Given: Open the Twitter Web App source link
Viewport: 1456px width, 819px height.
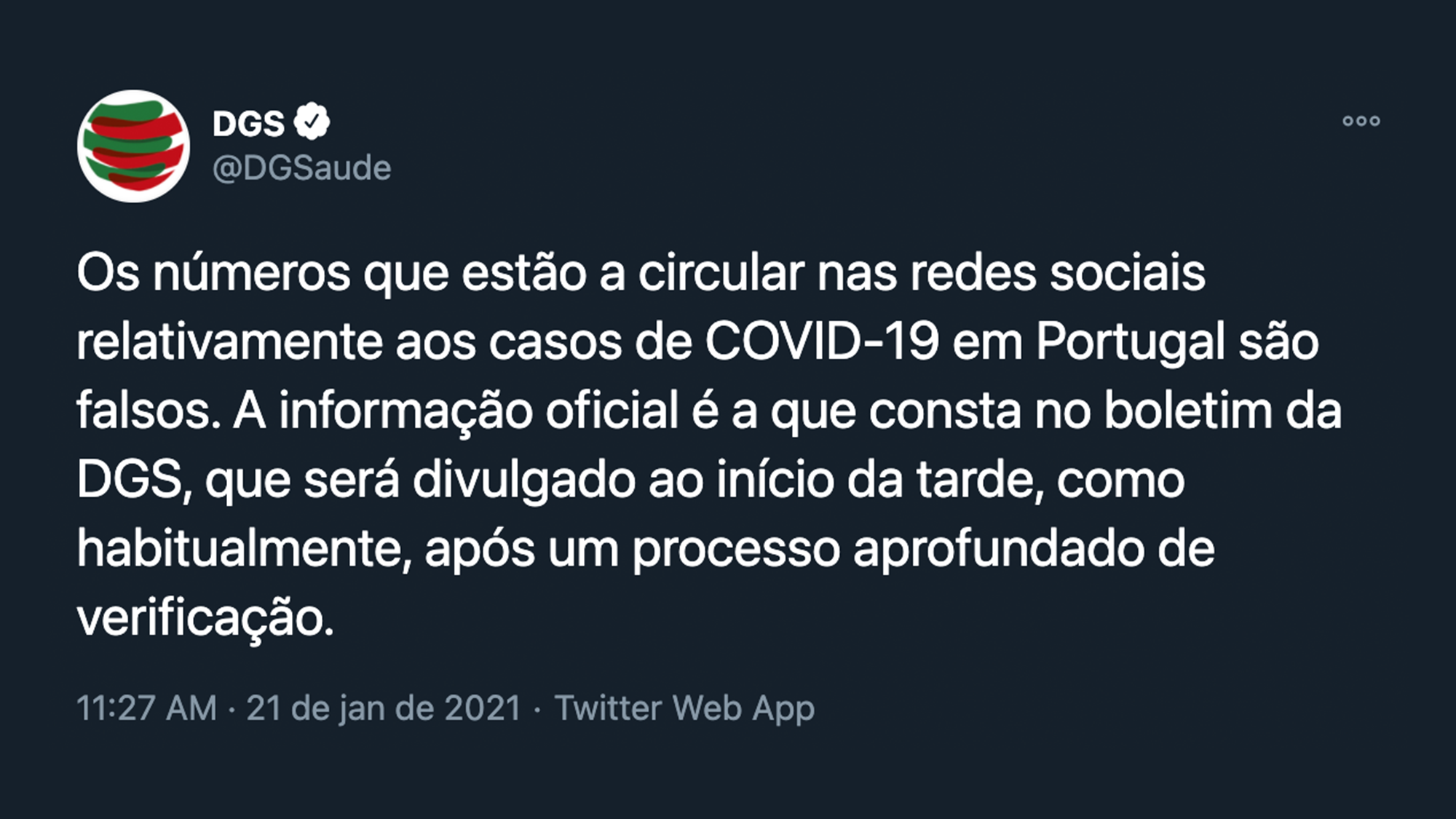Looking at the screenshot, I should pyautogui.click(x=684, y=708).
